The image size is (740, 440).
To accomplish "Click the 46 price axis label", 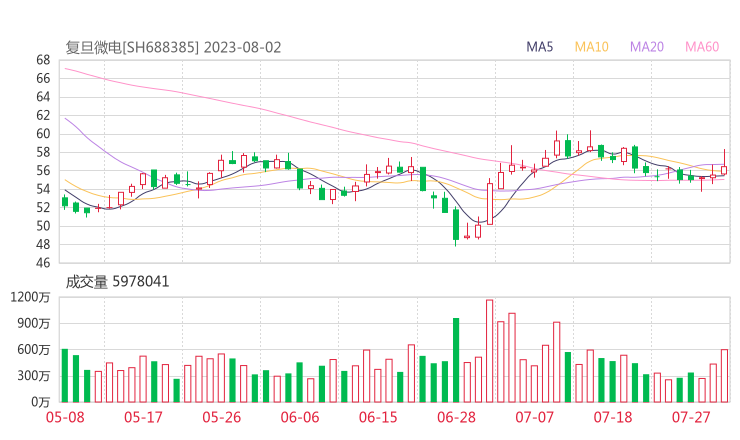I will pyautogui.click(x=43, y=263).
